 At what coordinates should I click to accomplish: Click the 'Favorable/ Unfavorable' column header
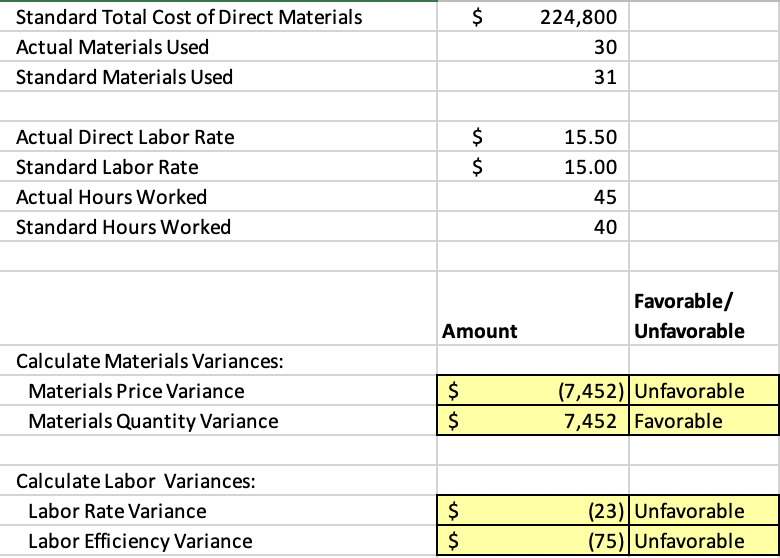pos(689,316)
